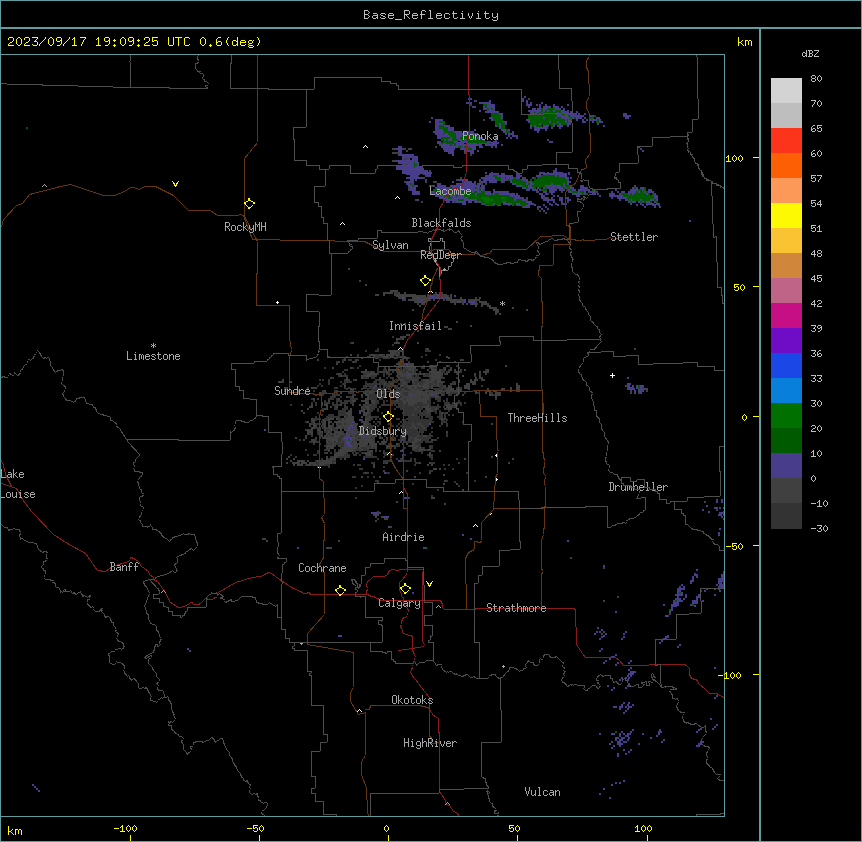Click the Blackfalds label
The width and height of the screenshot is (862, 842).
click(441, 223)
